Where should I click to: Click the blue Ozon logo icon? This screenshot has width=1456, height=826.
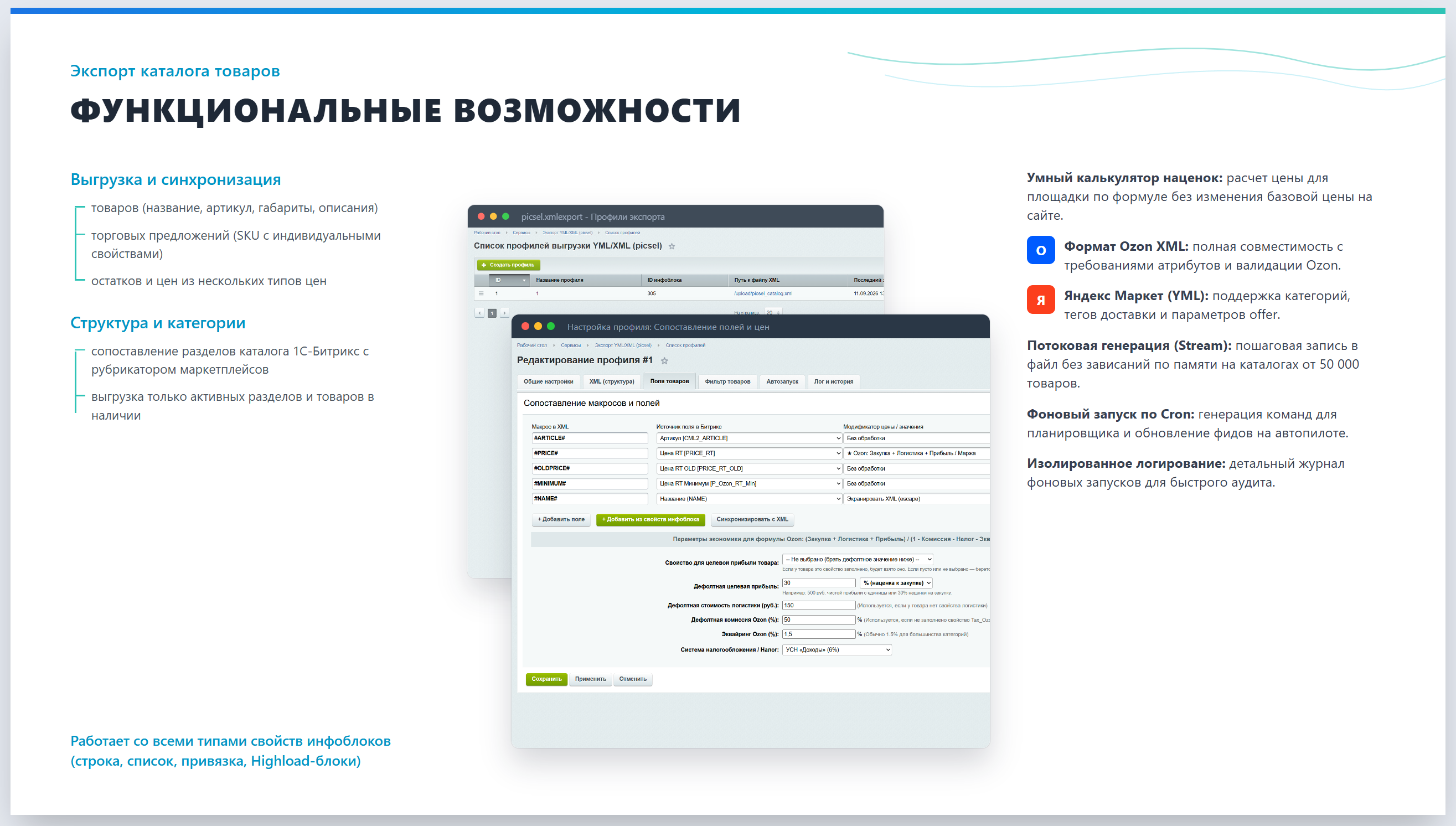[x=1041, y=250]
